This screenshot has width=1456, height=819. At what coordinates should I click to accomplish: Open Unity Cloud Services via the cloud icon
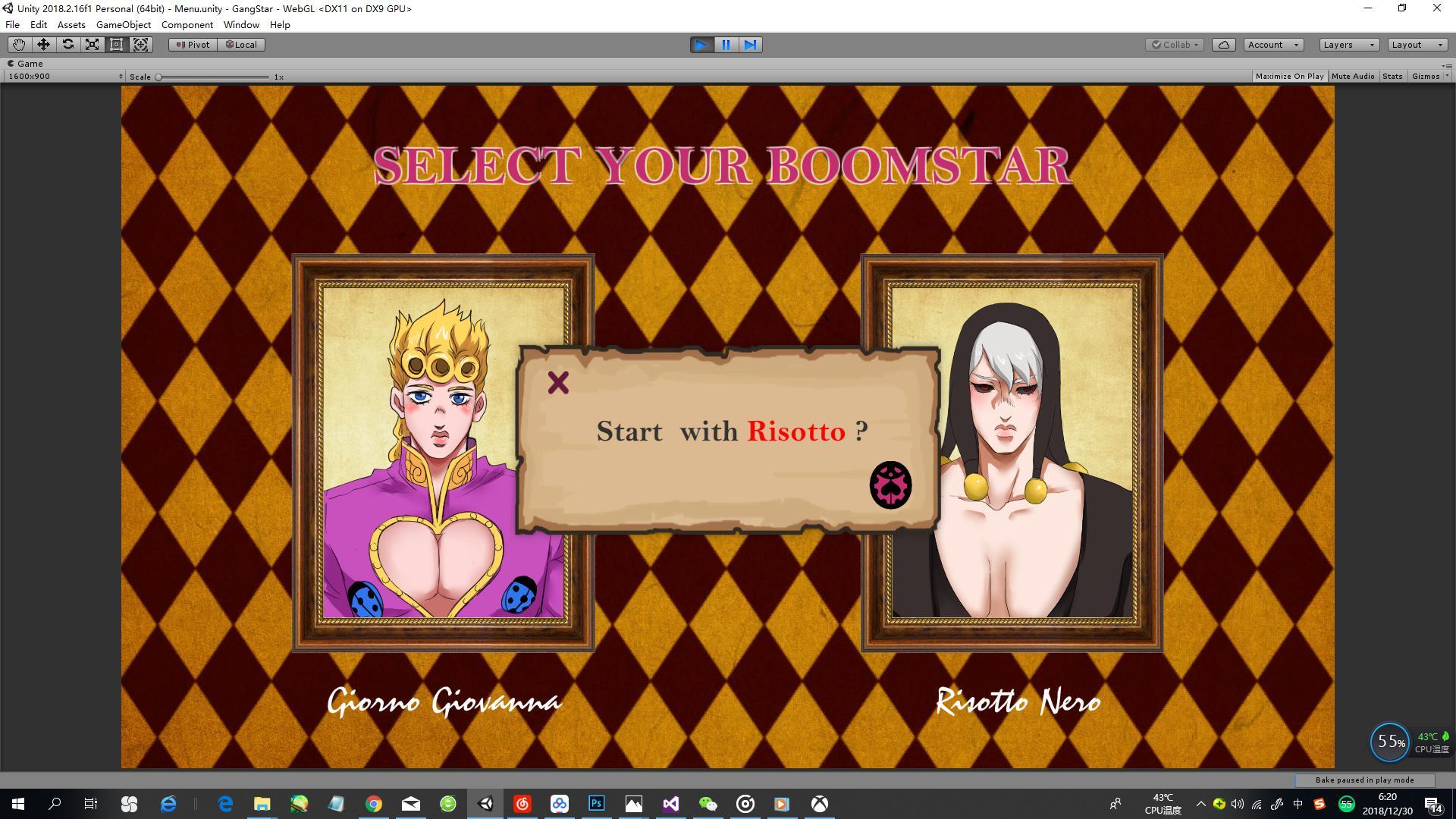click(x=1223, y=45)
